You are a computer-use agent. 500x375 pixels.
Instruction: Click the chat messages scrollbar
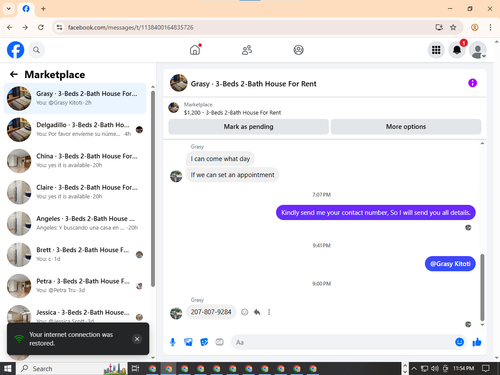click(482, 287)
